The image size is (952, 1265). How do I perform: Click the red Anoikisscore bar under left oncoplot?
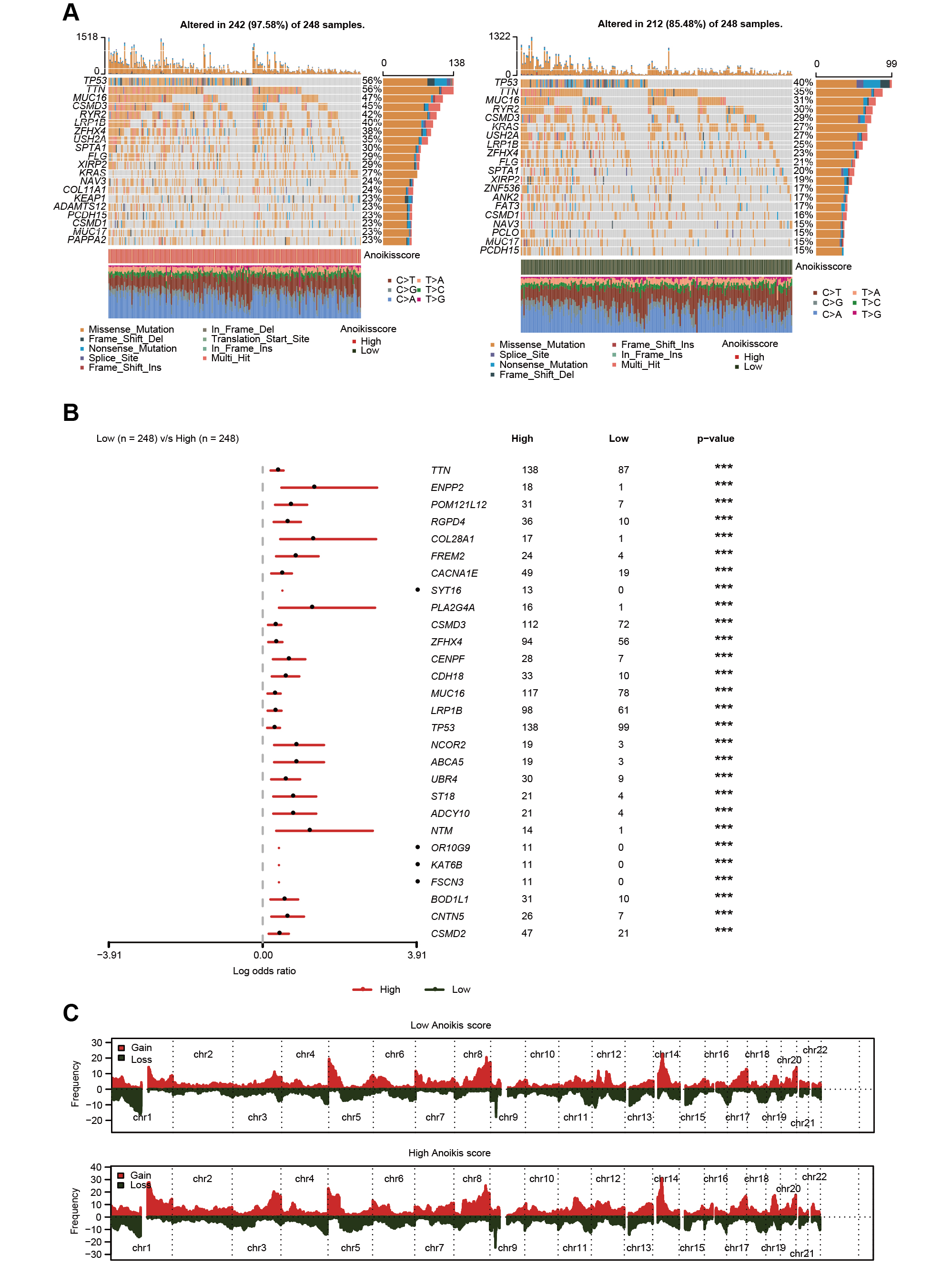click(x=234, y=255)
